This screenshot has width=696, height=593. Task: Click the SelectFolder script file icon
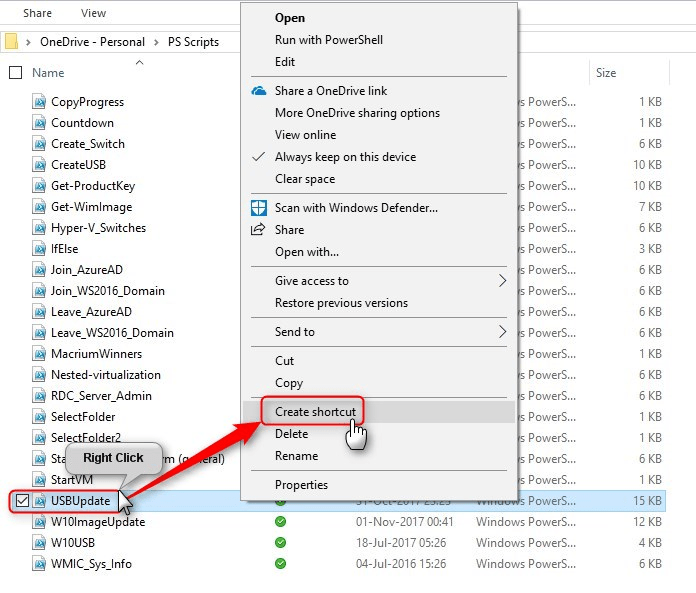(39, 417)
